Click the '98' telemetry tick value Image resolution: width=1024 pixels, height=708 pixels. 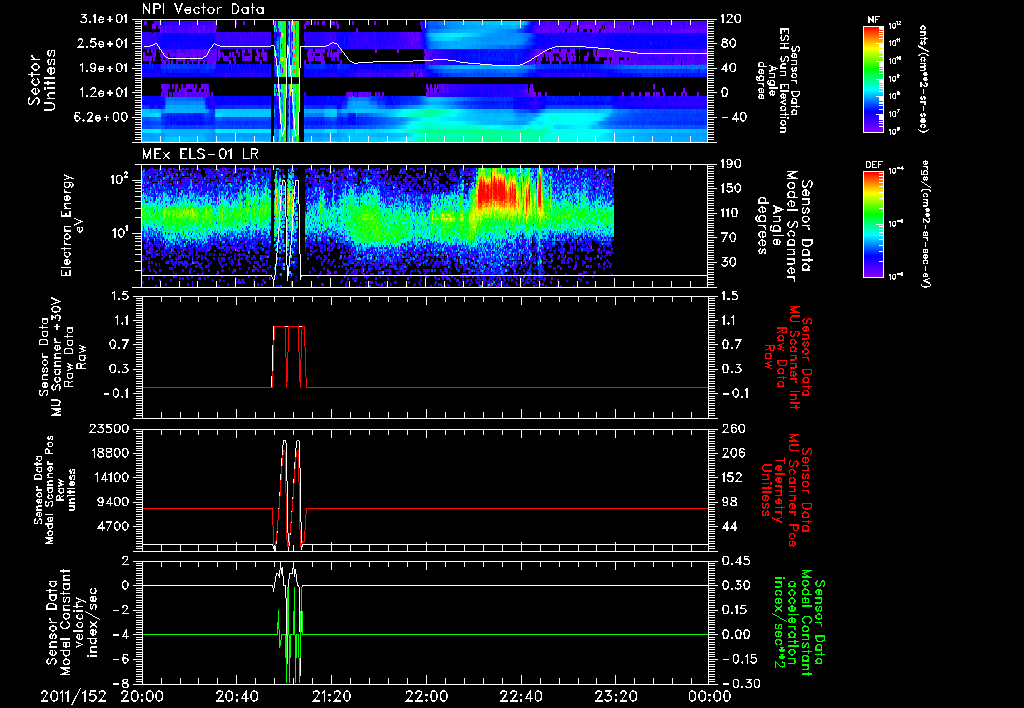click(728, 502)
